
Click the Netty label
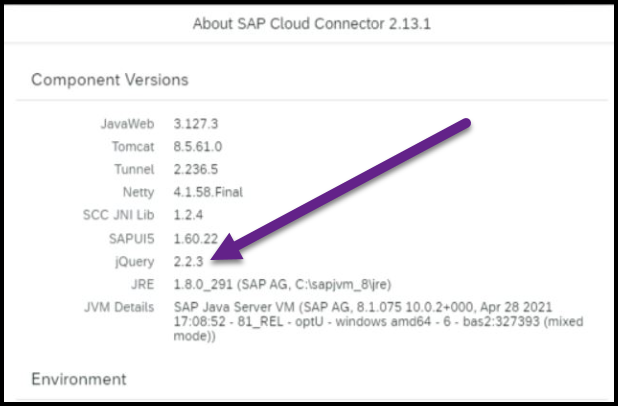tap(138, 192)
